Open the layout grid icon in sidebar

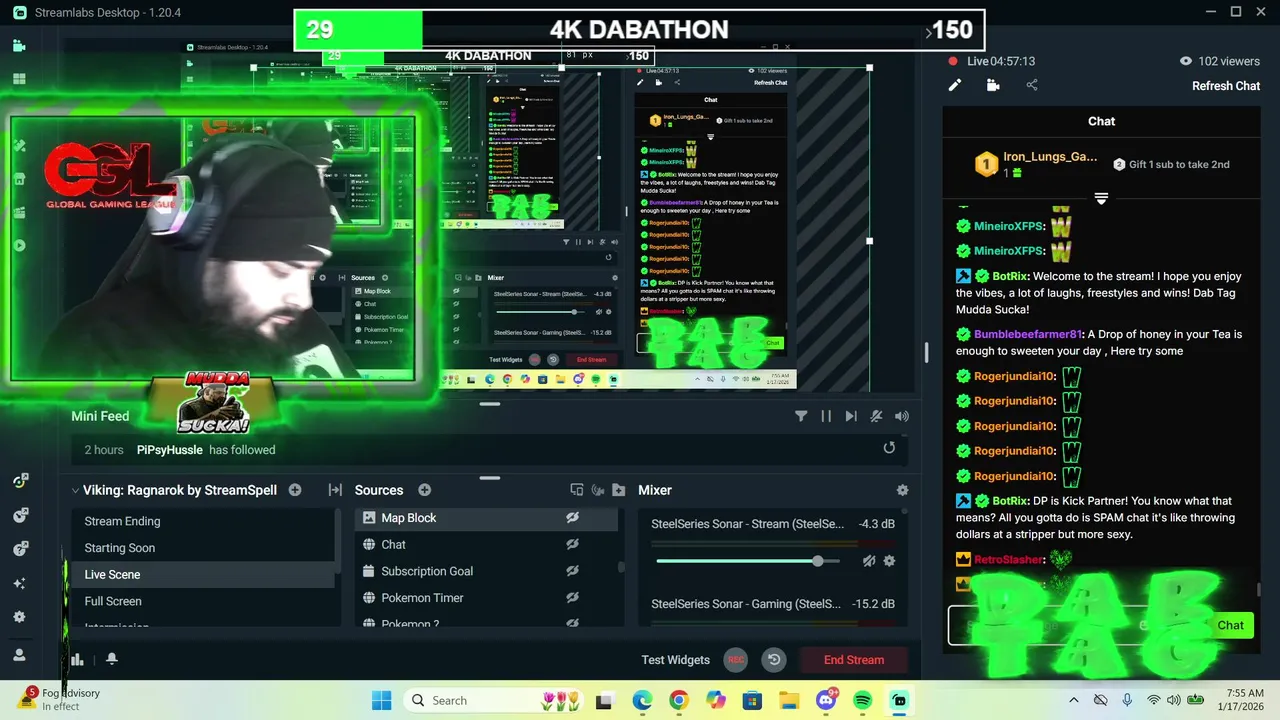pyautogui.click(x=19, y=79)
